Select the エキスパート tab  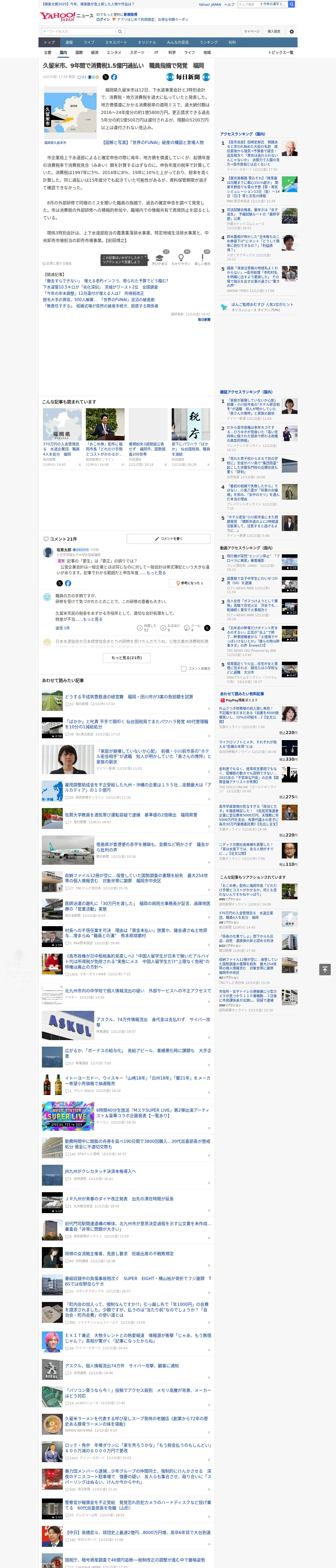coord(116,43)
